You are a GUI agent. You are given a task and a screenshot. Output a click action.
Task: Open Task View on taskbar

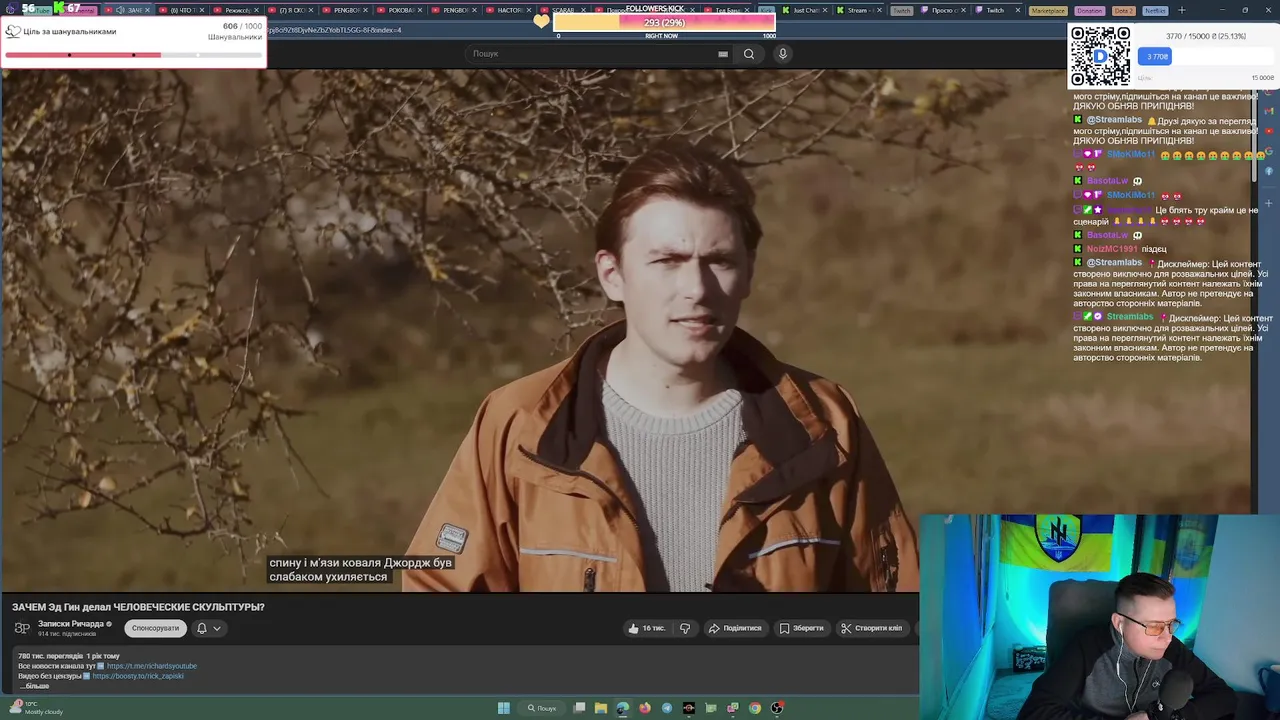pyautogui.click(x=579, y=708)
